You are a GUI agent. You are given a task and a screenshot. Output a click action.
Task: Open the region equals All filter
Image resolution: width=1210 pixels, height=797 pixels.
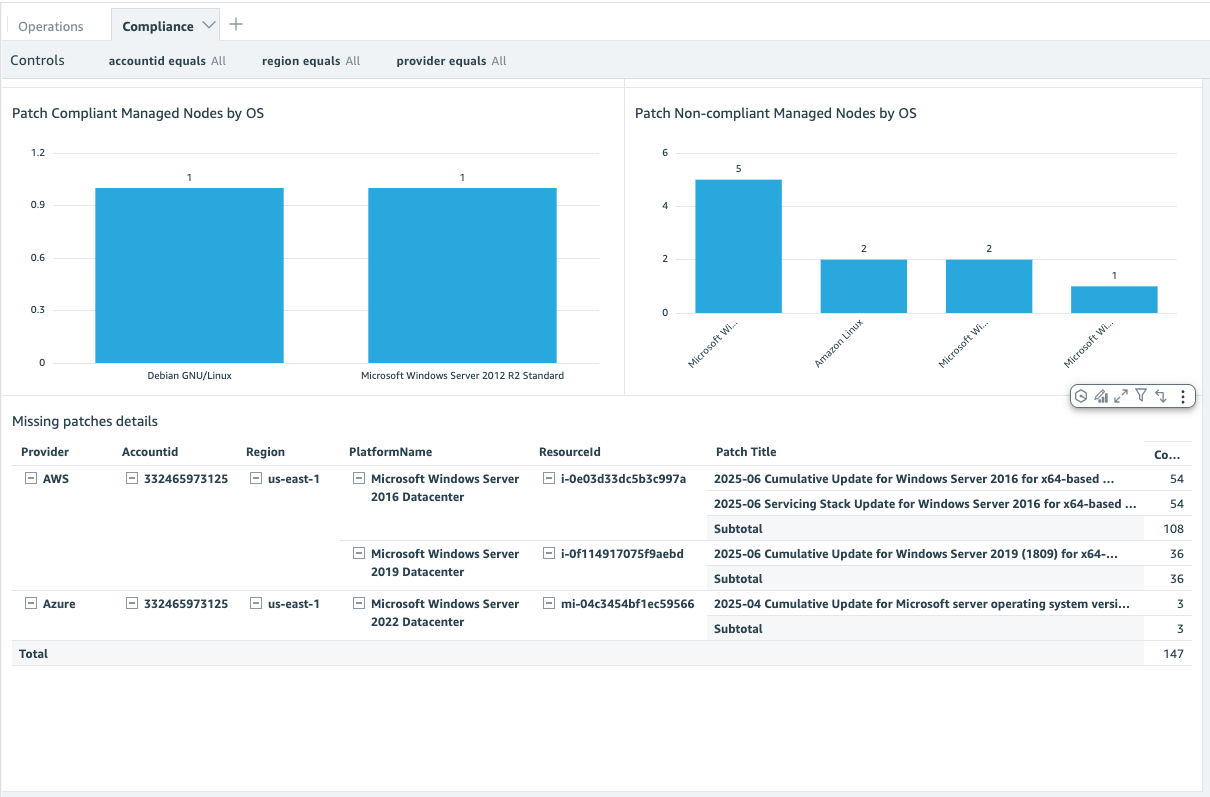tap(311, 60)
